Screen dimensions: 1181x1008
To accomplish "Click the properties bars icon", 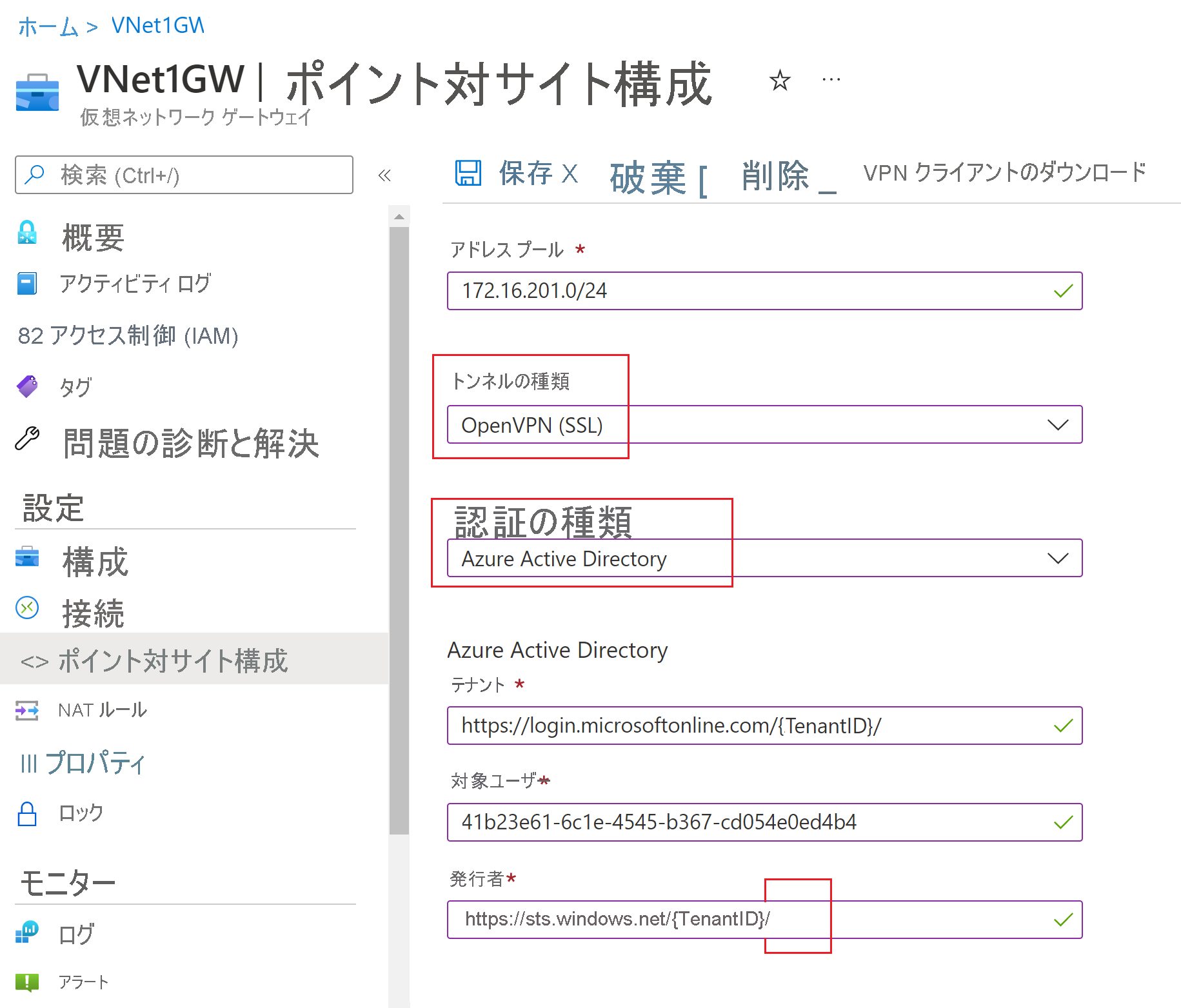I will pos(29,764).
